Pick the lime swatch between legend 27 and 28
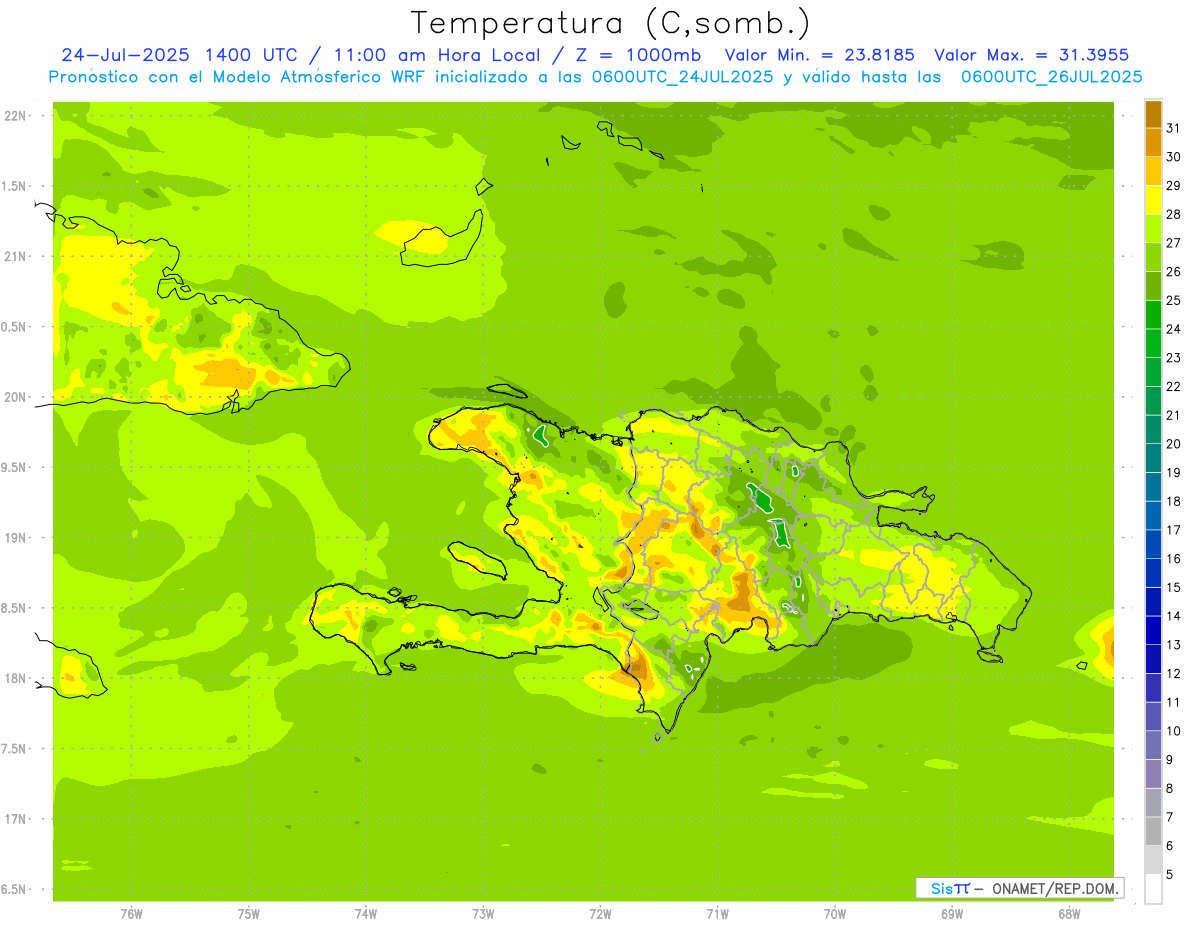Viewport: 1200px width, 927px height. pyautogui.click(x=1154, y=228)
